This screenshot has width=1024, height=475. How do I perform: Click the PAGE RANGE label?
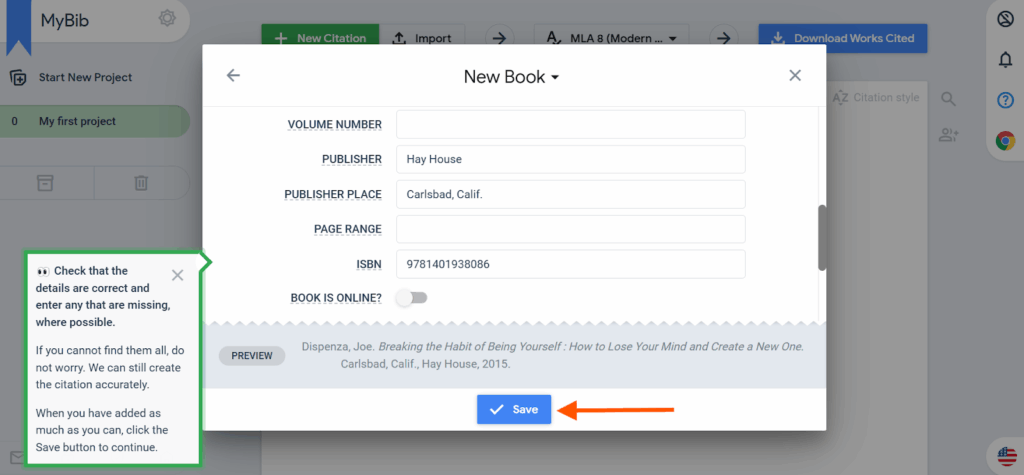(348, 229)
